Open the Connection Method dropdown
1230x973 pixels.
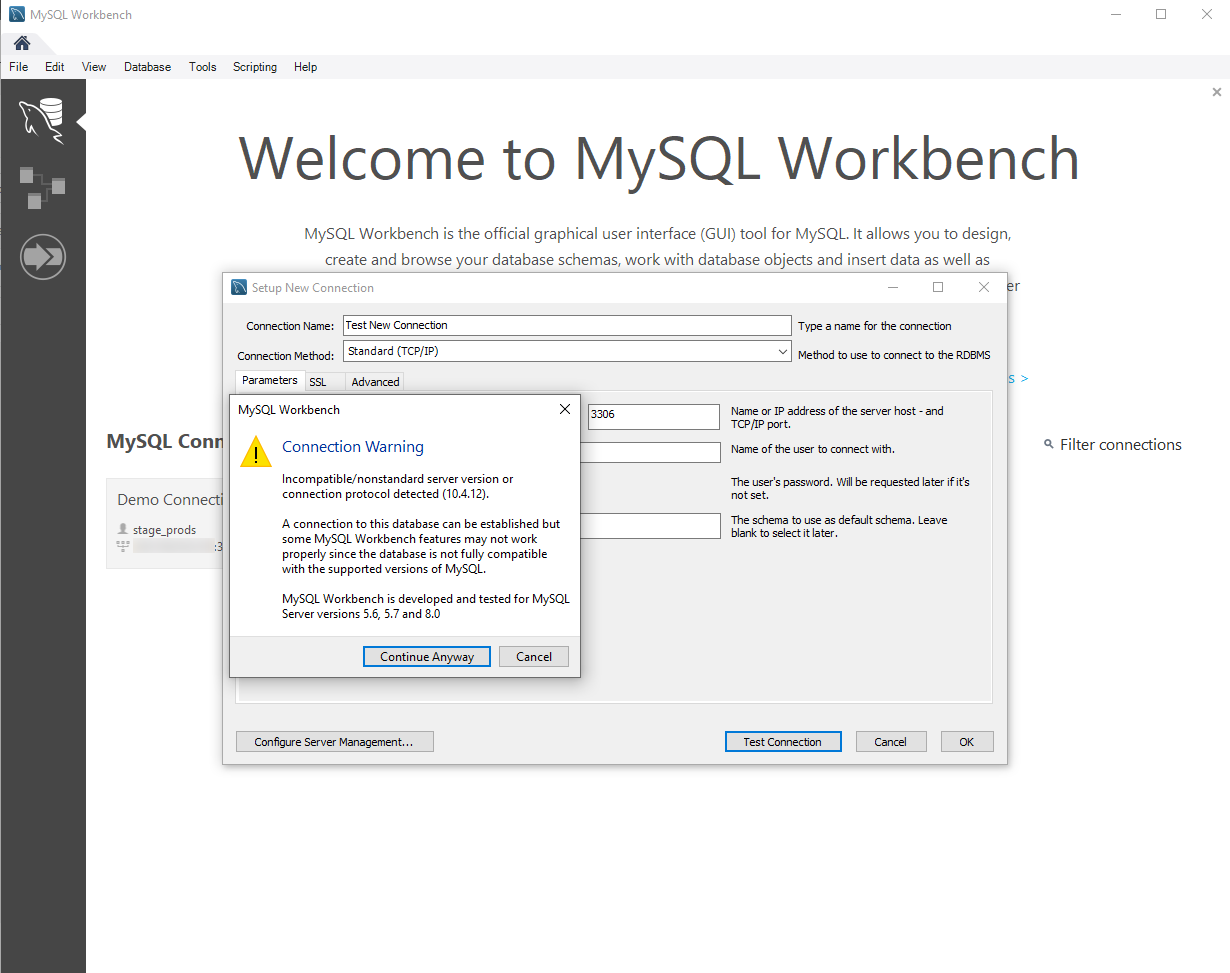[x=567, y=352]
